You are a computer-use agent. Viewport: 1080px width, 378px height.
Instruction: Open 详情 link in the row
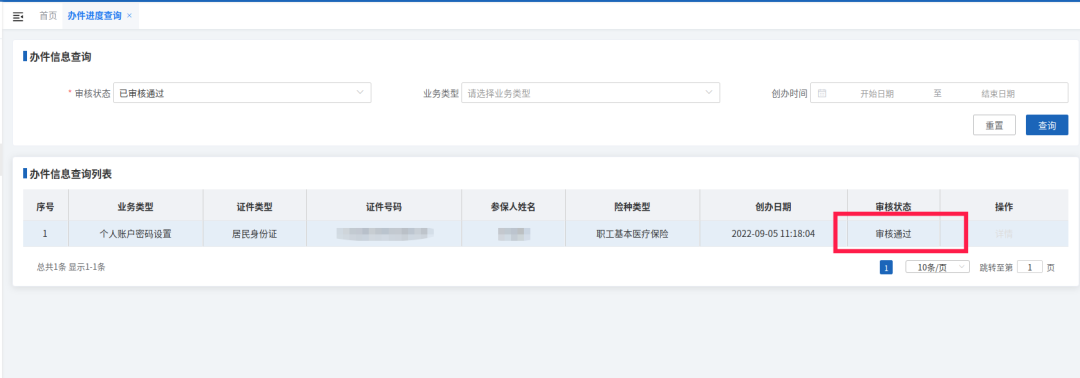[1004, 233]
